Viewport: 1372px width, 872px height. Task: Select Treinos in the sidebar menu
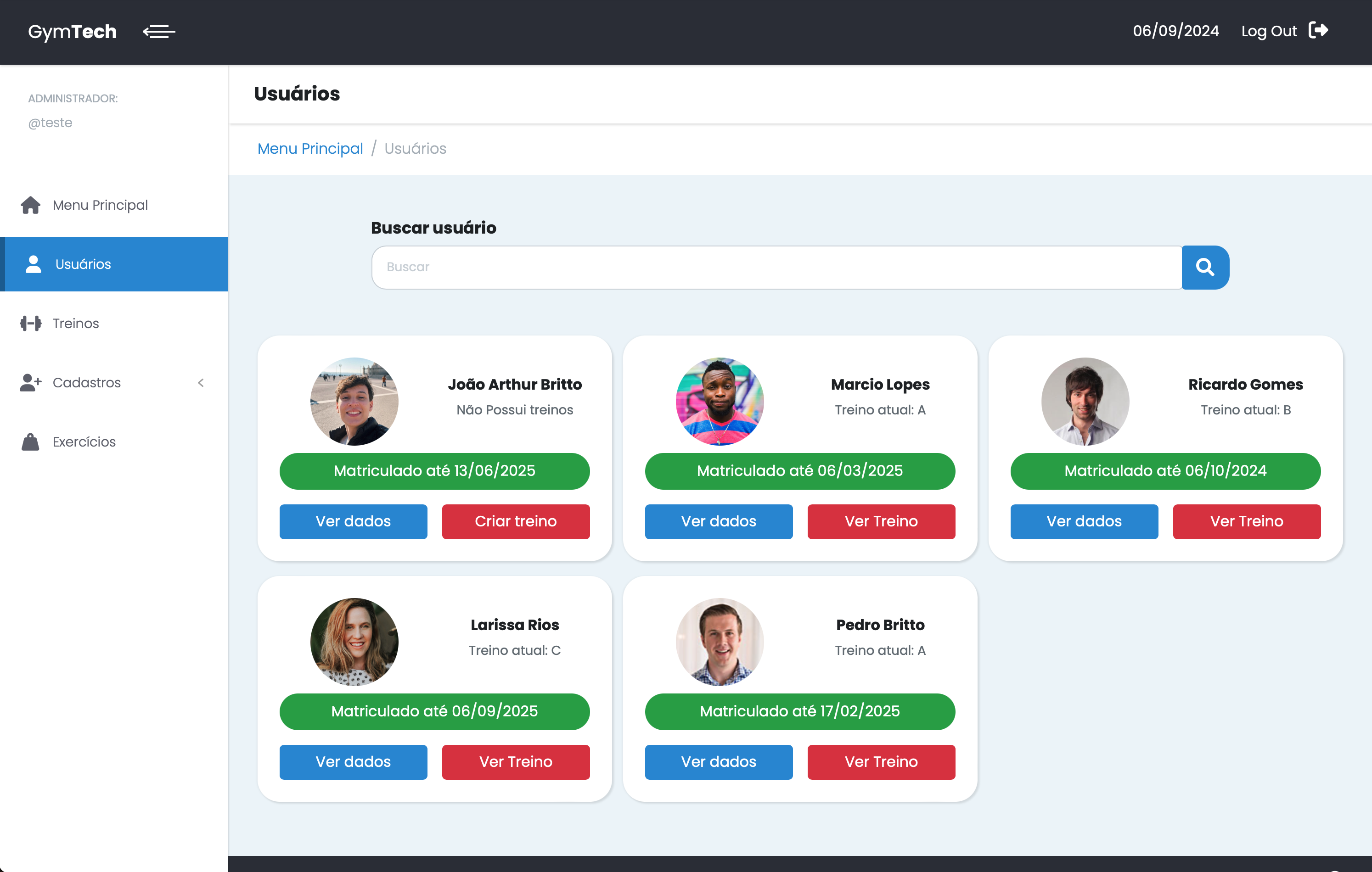click(76, 324)
